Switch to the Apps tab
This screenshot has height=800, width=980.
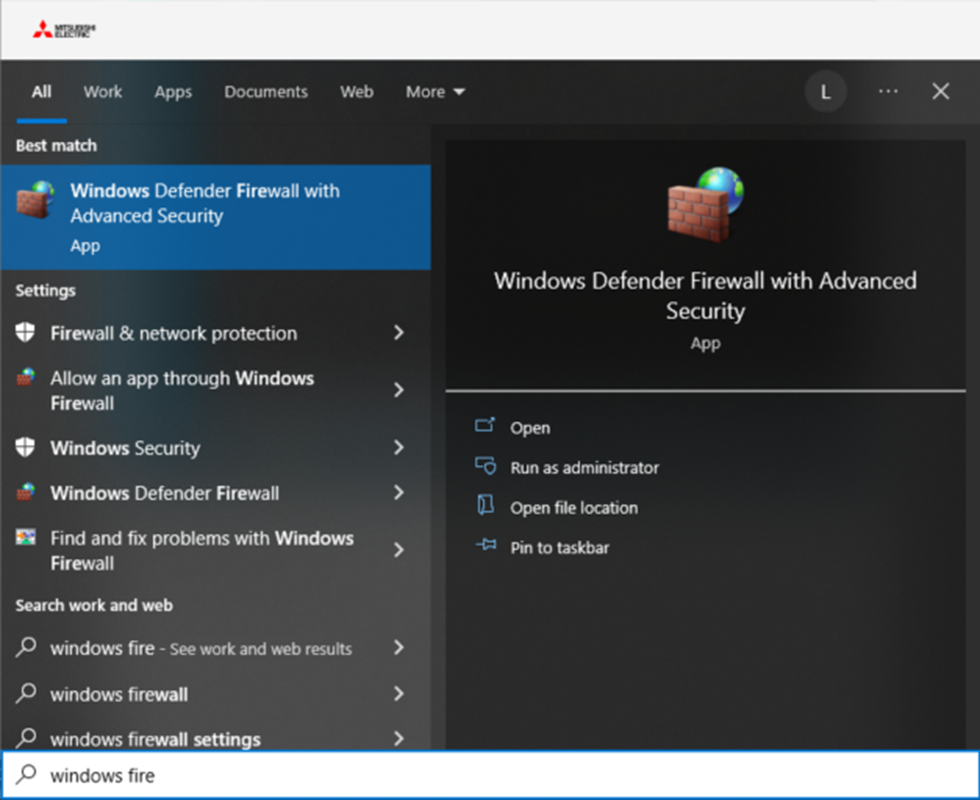coord(173,92)
